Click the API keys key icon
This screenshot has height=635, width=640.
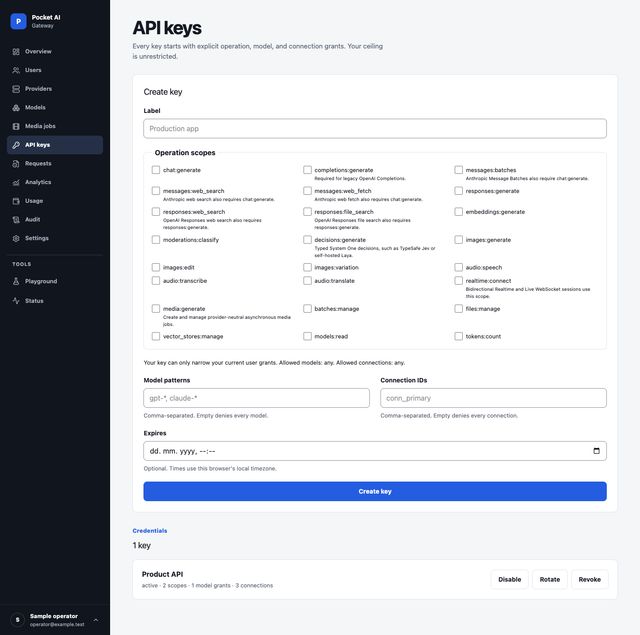click(x=16, y=145)
